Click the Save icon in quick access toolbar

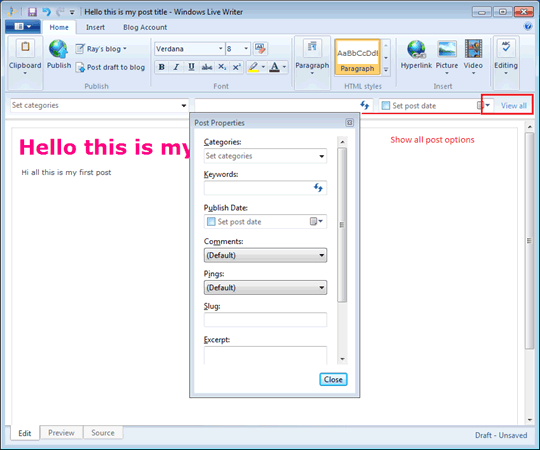coord(32,12)
